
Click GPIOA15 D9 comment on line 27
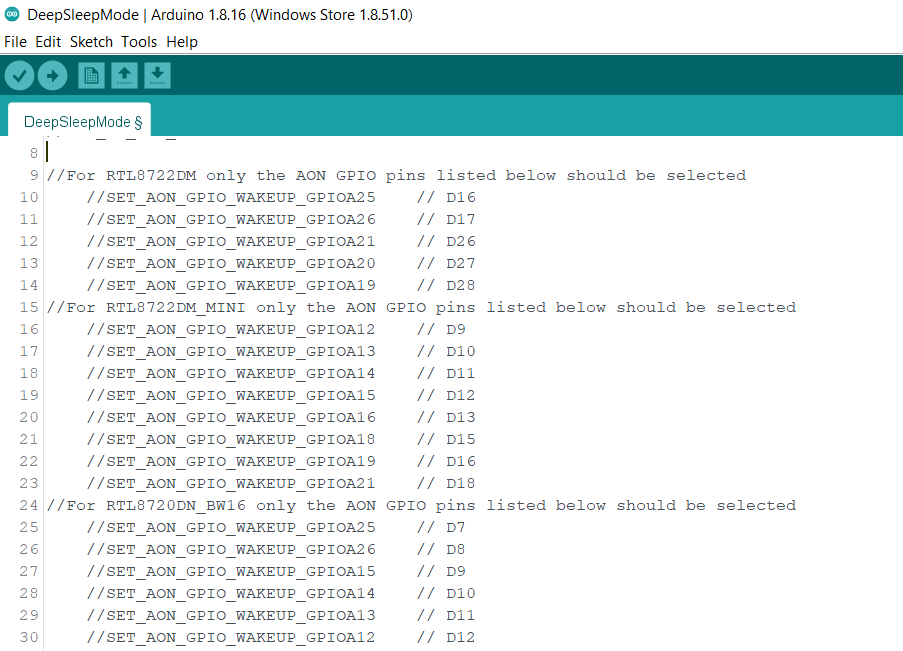(x=276, y=571)
